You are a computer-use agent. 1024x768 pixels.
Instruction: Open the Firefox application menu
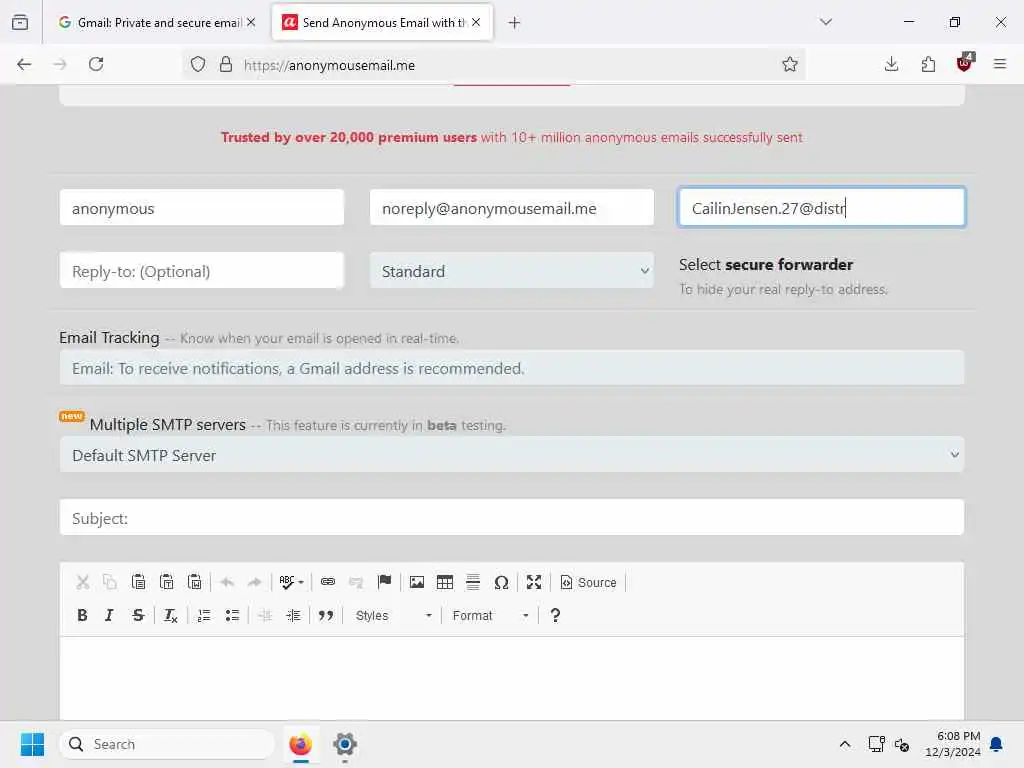(x=1000, y=64)
